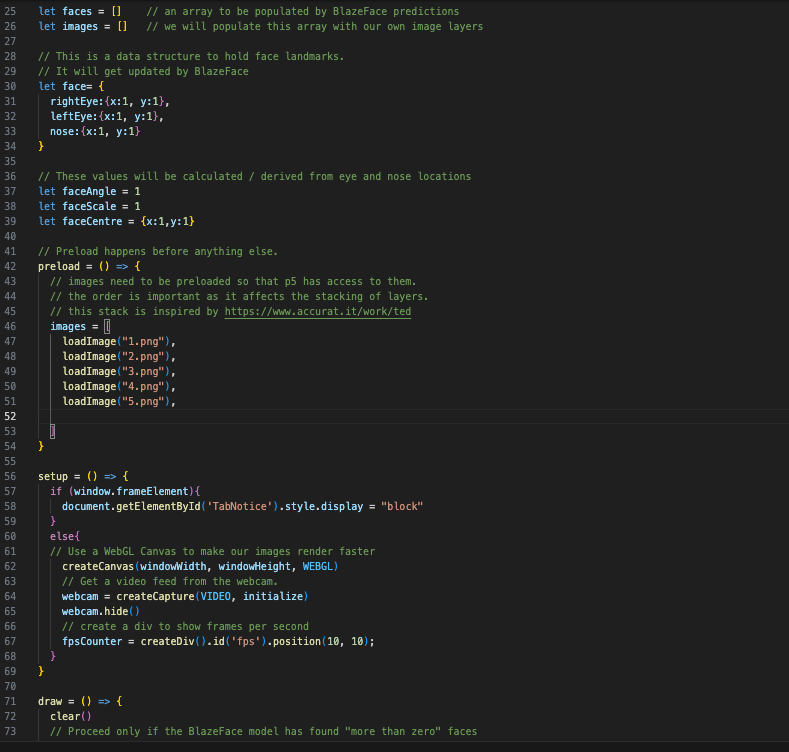The height and width of the screenshot is (752, 789).
Task: Place cursor on the preload function name
Action: pos(59,266)
